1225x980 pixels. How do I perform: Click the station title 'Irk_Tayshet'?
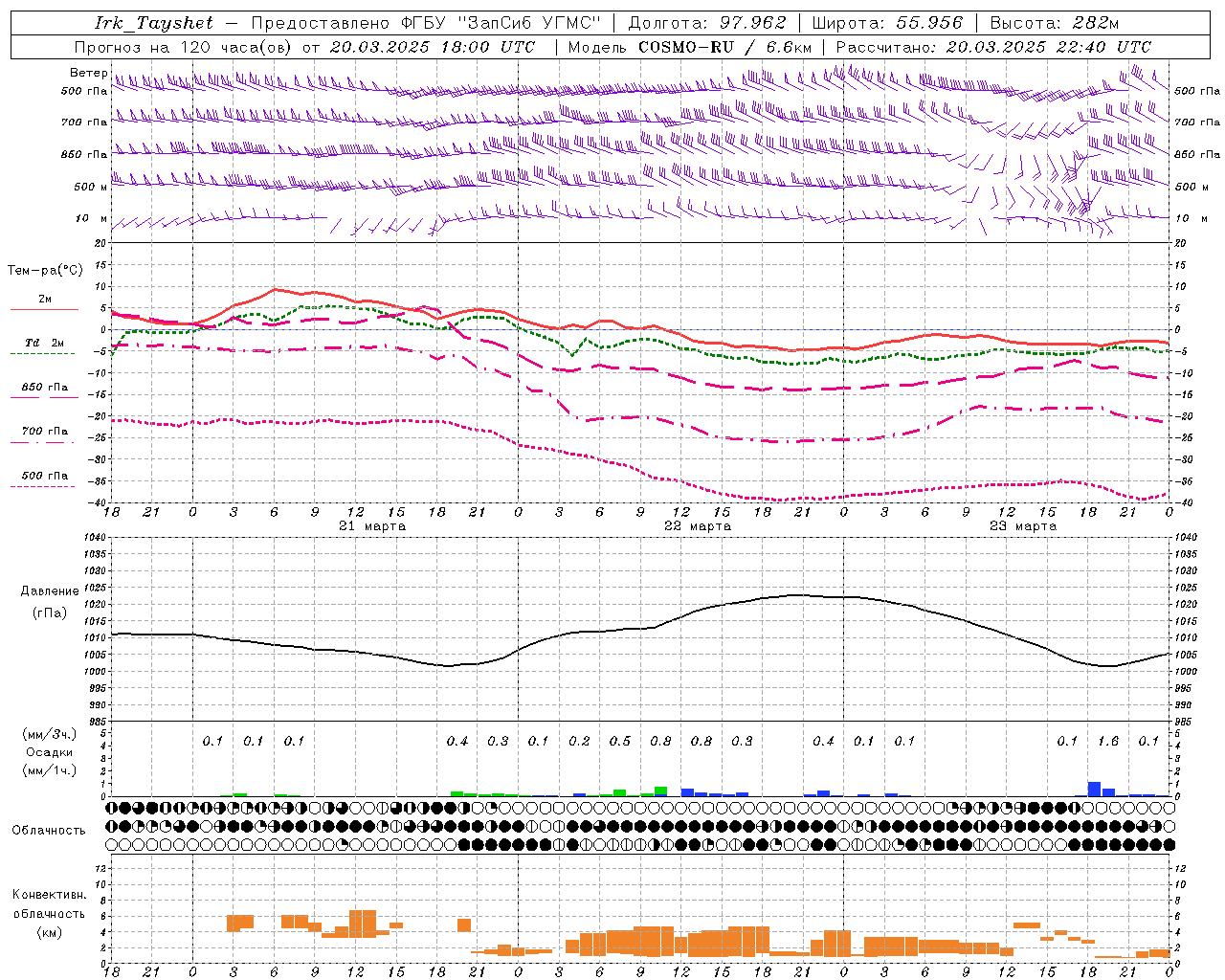154,23
